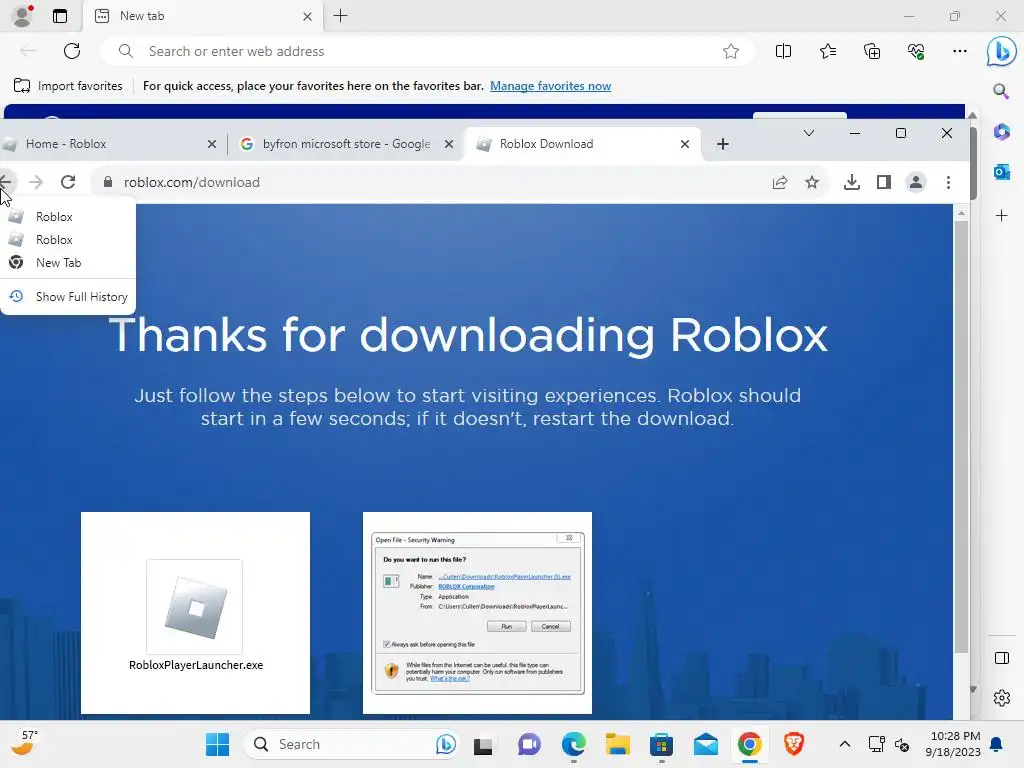Close byfron microsoft store tab
This screenshot has height=768, width=1024.
point(449,144)
